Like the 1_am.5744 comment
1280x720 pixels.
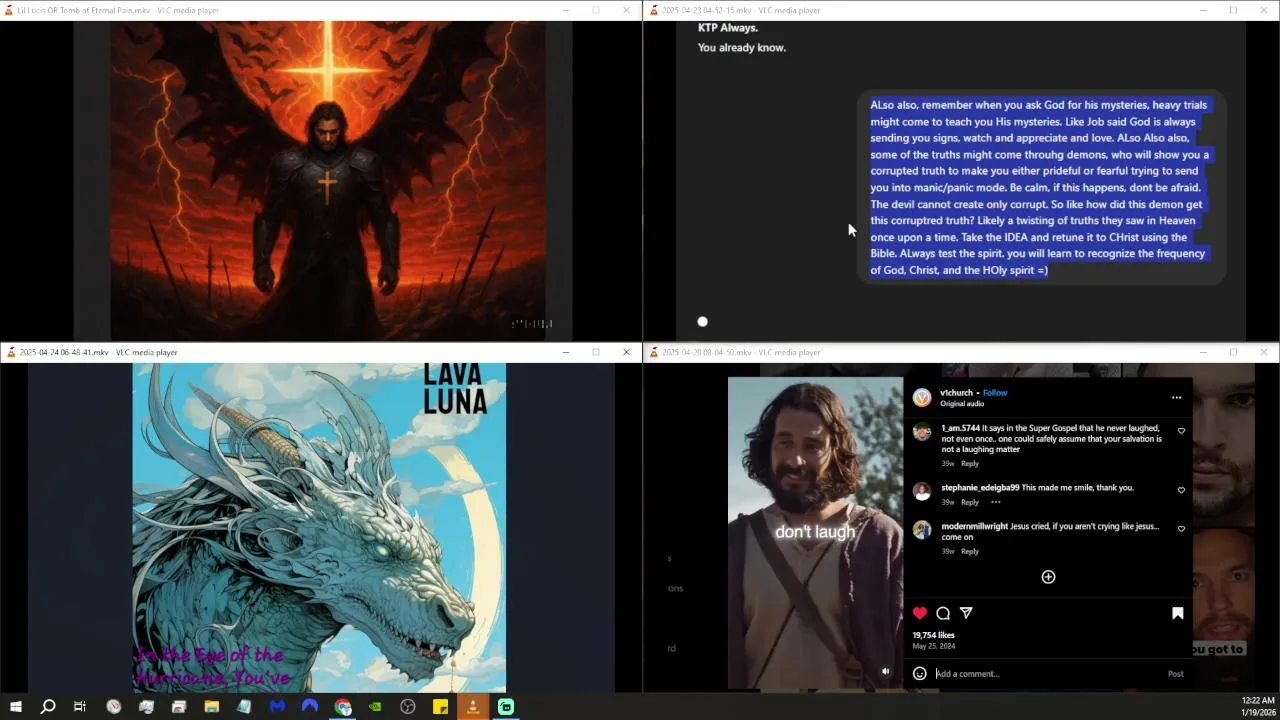click(1181, 431)
